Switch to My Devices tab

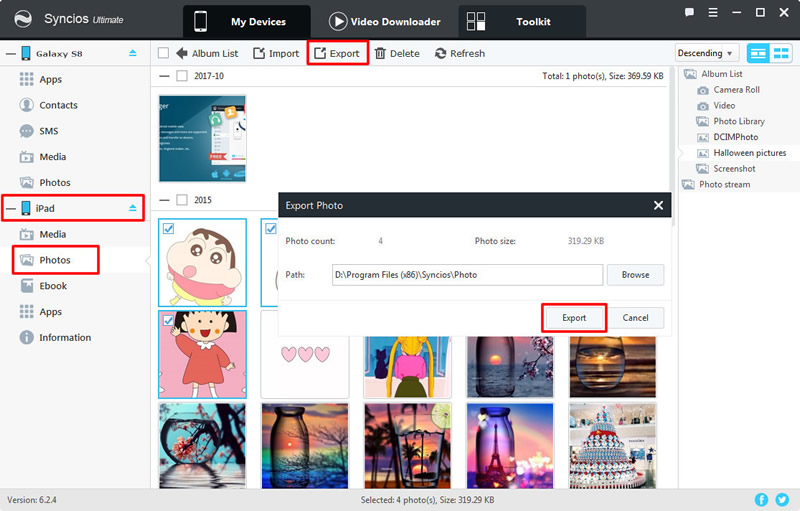tap(246, 21)
